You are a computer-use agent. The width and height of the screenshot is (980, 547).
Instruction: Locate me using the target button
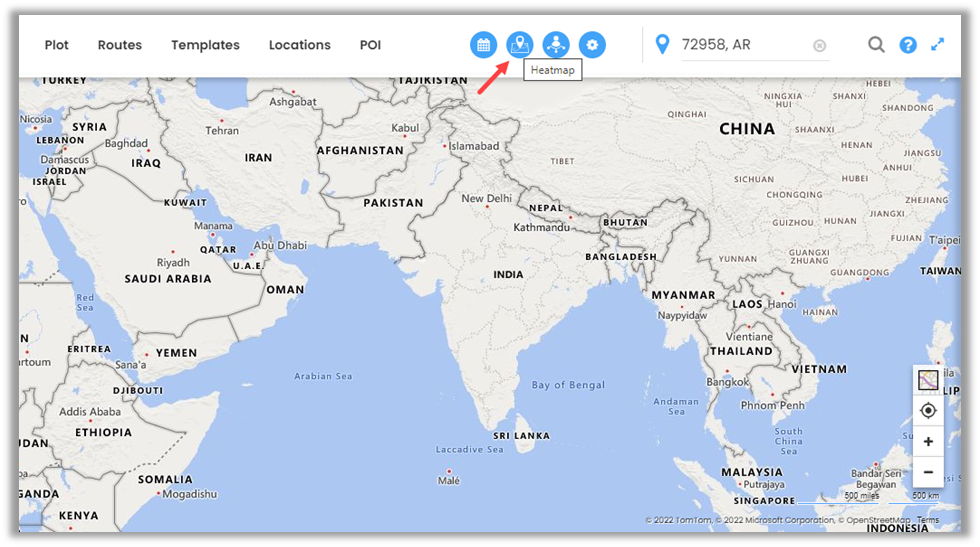[x=928, y=411]
